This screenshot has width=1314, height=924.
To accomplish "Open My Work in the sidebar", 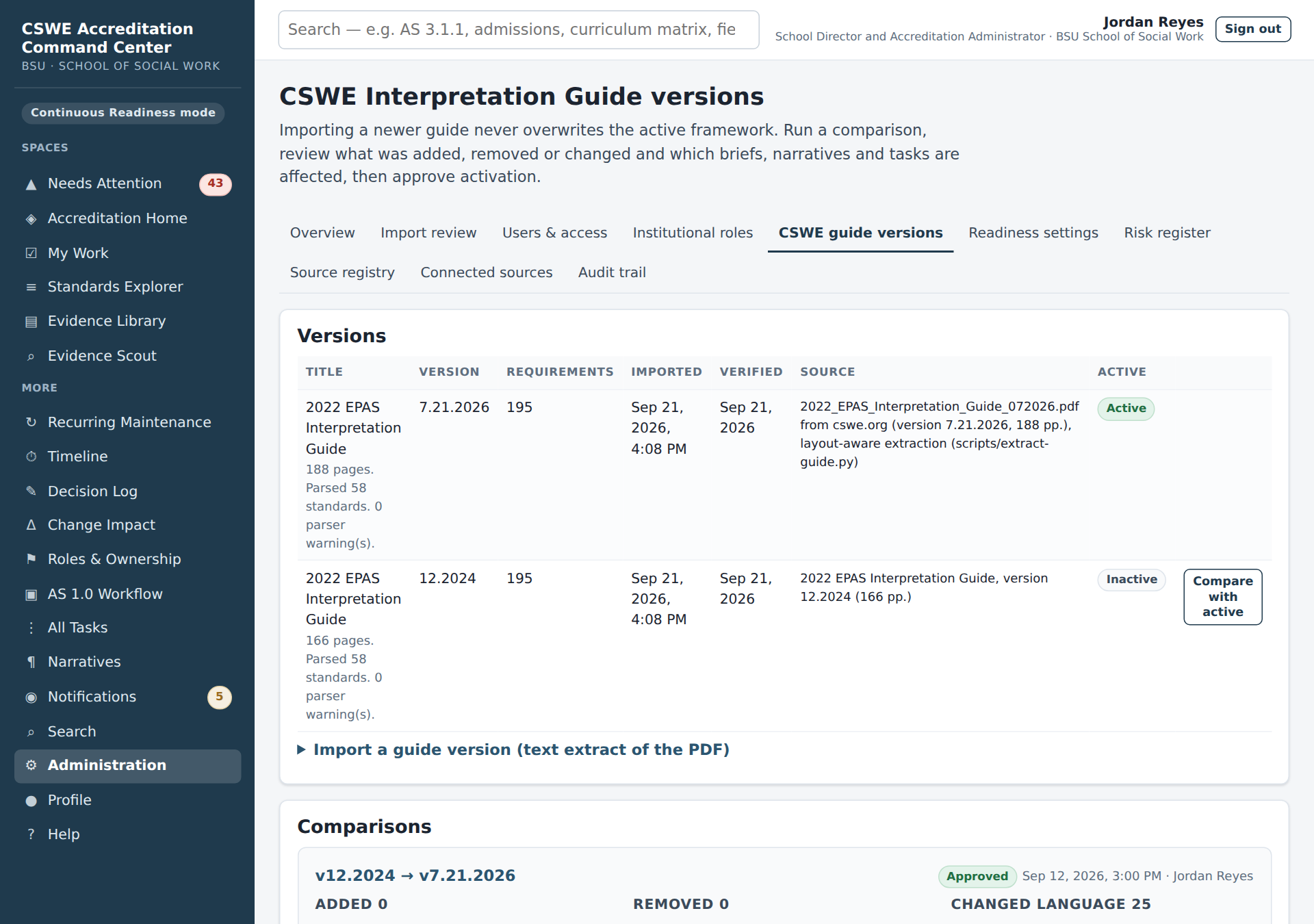I will point(127,253).
